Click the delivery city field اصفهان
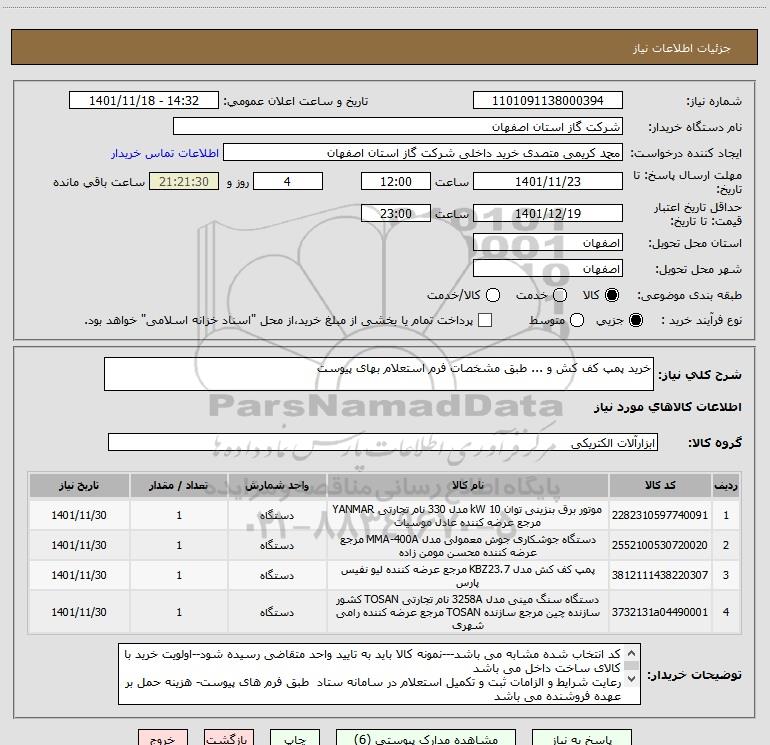This screenshot has width=770, height=745. (x=548, y=268)
